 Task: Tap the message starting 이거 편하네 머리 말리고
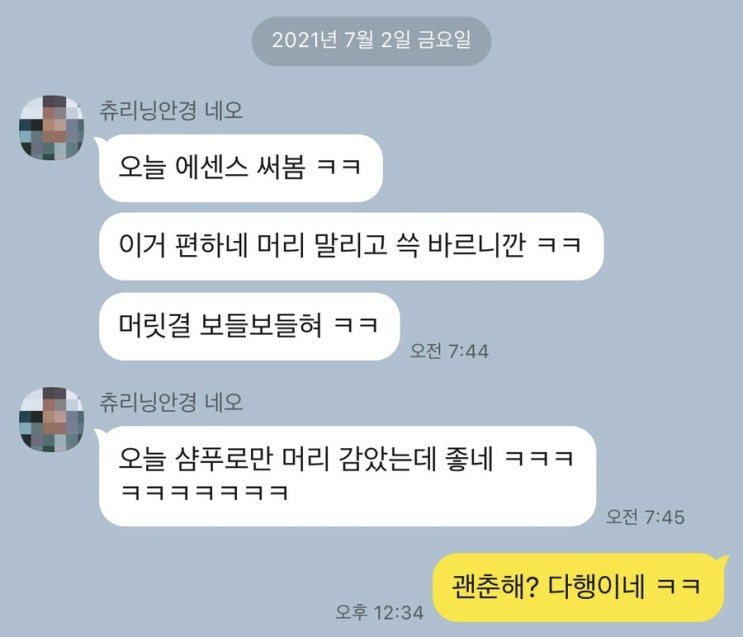(351, 246)
